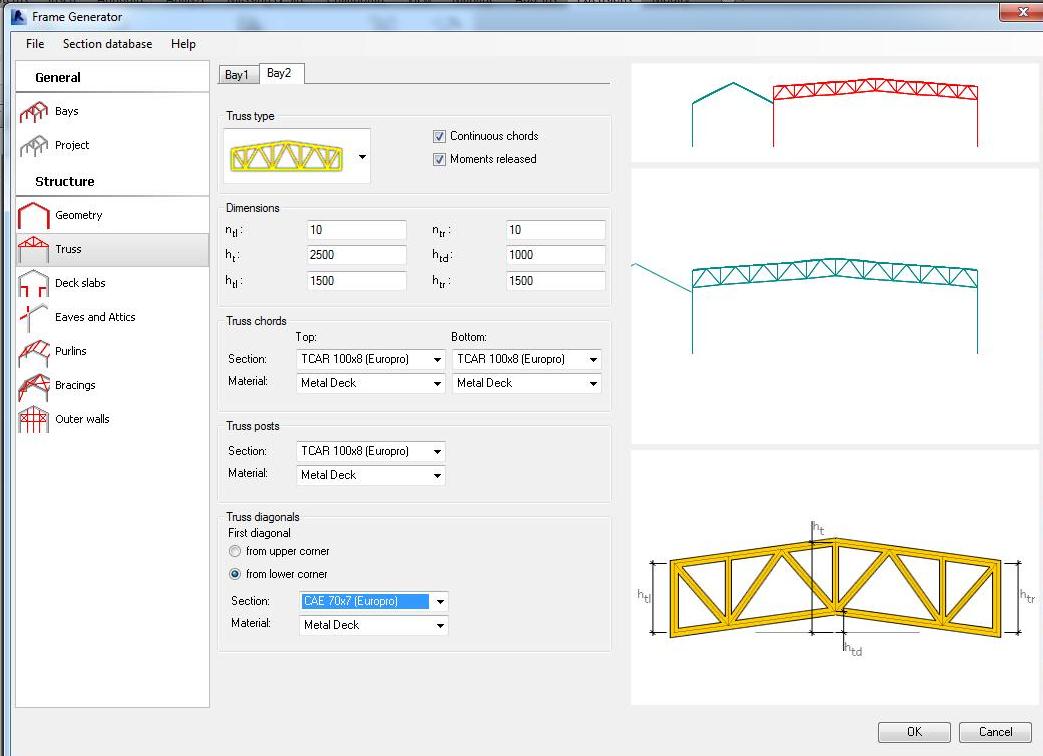The image size is (1043, 756).
Task: Open Geometry structure settings icon
Action: pyautogui.click(x=34, y=215)
